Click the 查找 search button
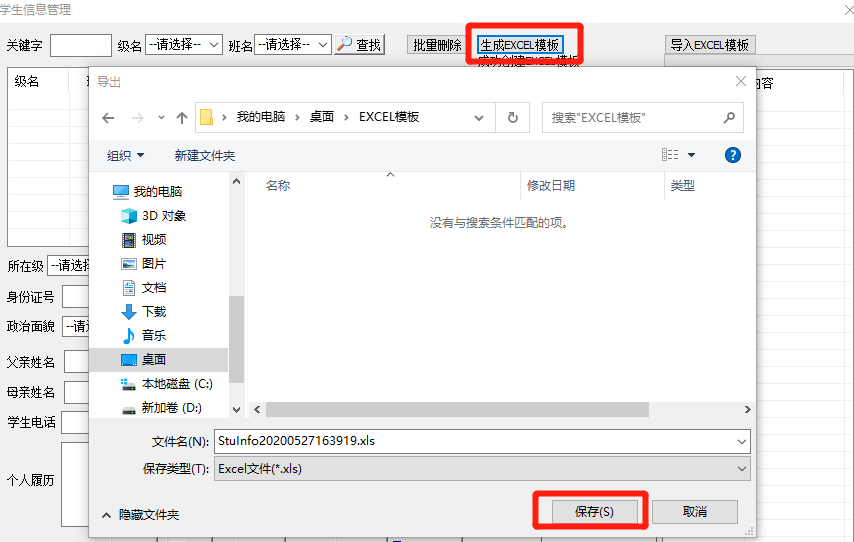The height and width of the screenshot is (542, 854). (x=359, y=45)
